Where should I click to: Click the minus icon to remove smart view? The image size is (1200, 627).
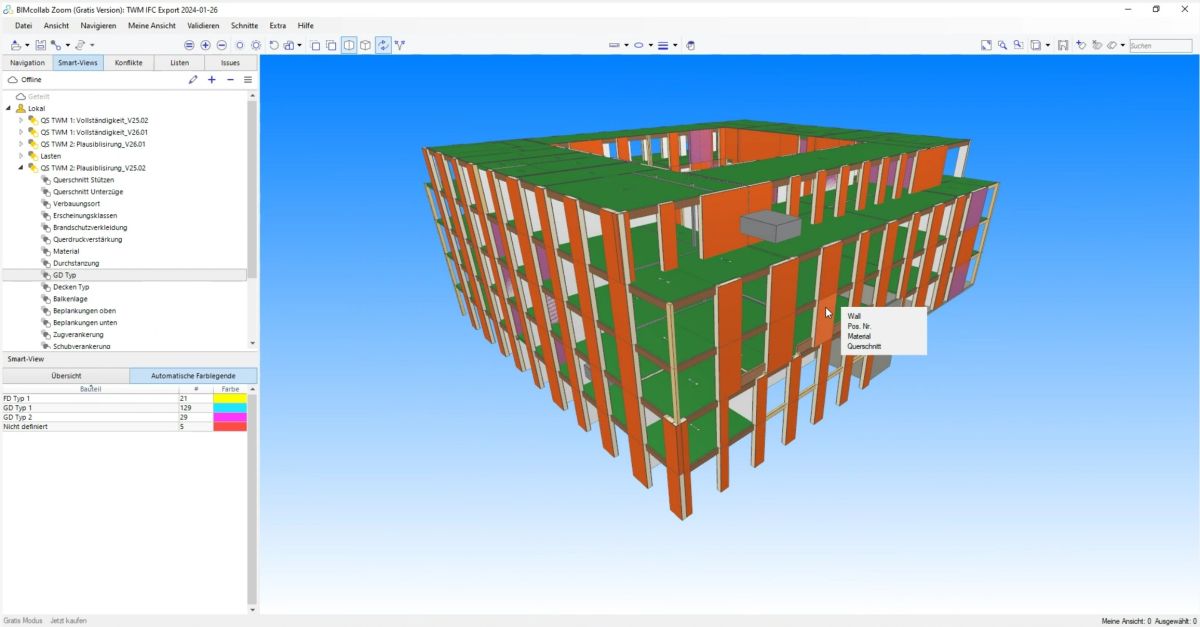tap(230, 80)
